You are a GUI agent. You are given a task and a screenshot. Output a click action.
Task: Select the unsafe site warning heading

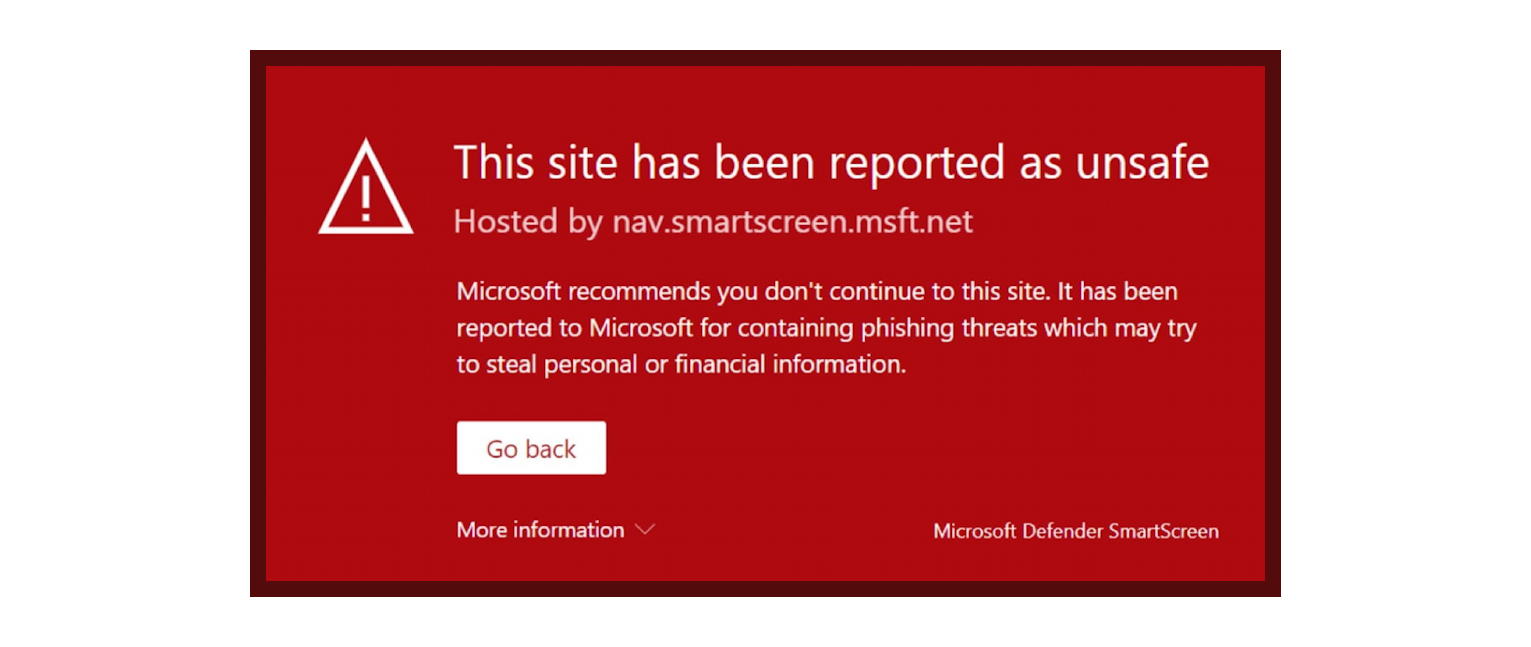point(833,163)
